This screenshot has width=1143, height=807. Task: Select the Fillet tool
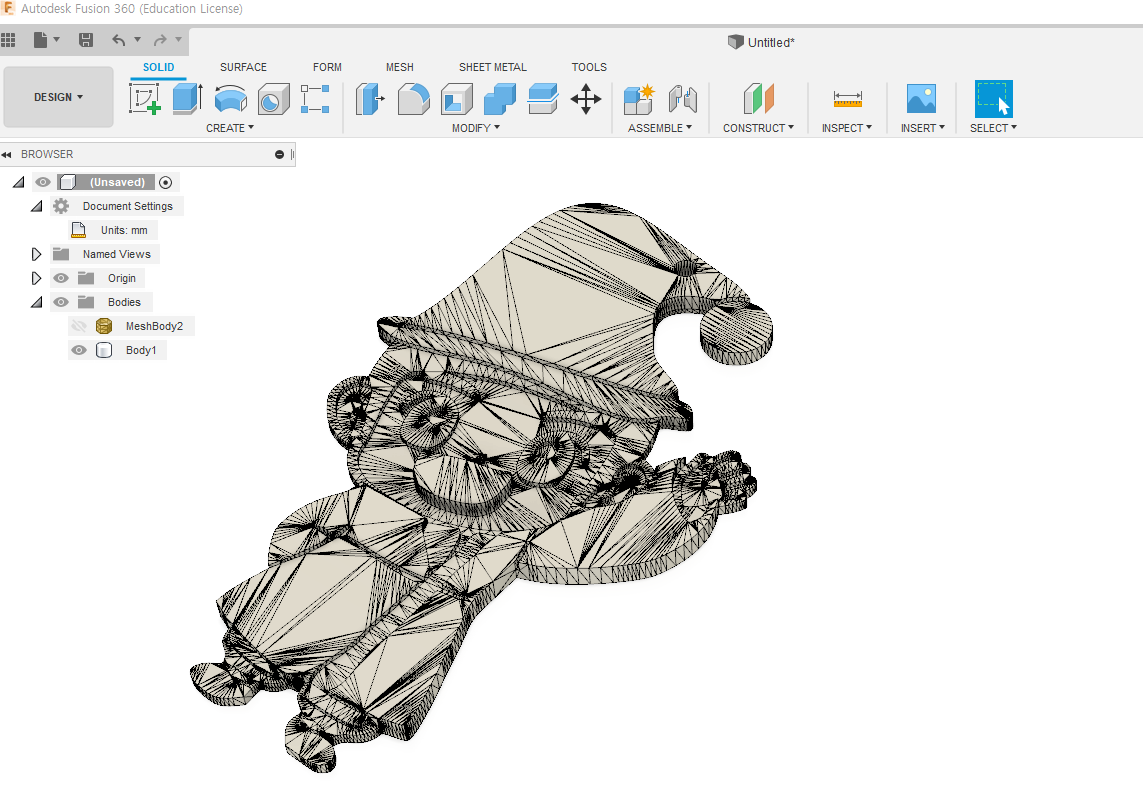click(x=413, y=99)
